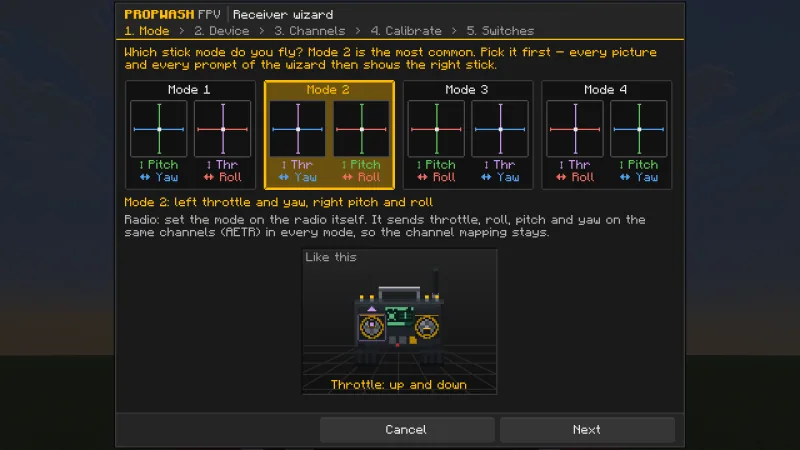The height and width of the screenshot is (450, 800).
Task: Click the Mode 4 left stick diagram
Action: (x=575, y=129)
